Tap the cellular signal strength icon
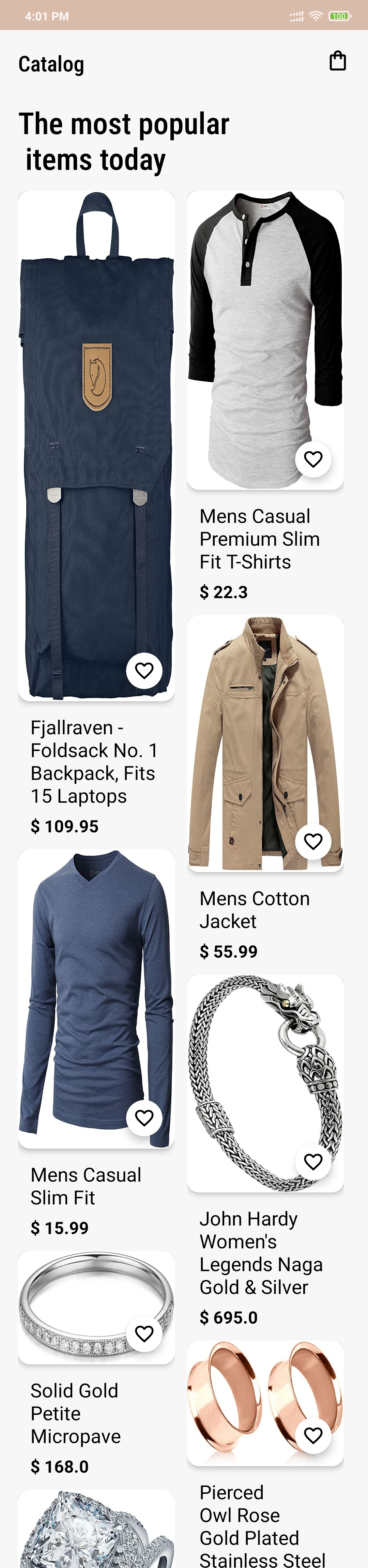The height and width of the screenshot is (1568, 368). (296, 17)
